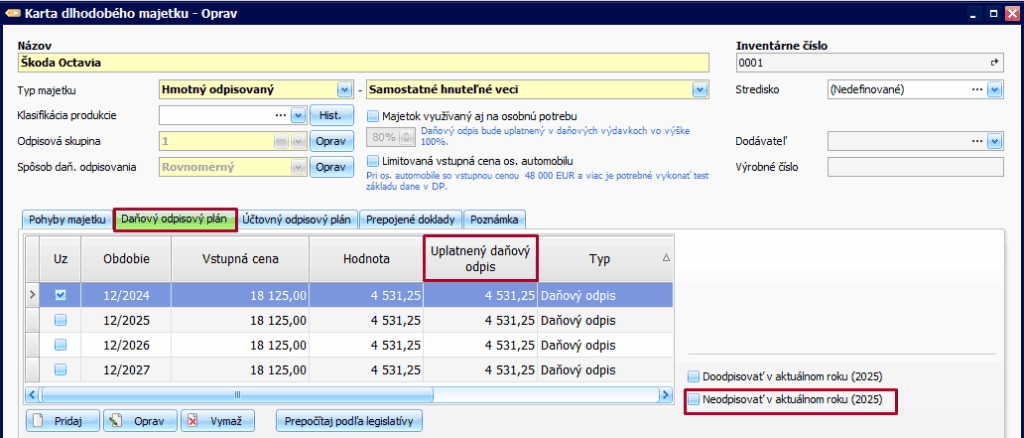
Task: Open the Samostatné hnuteľné veci dropdown
Action: tap(700, 89)
